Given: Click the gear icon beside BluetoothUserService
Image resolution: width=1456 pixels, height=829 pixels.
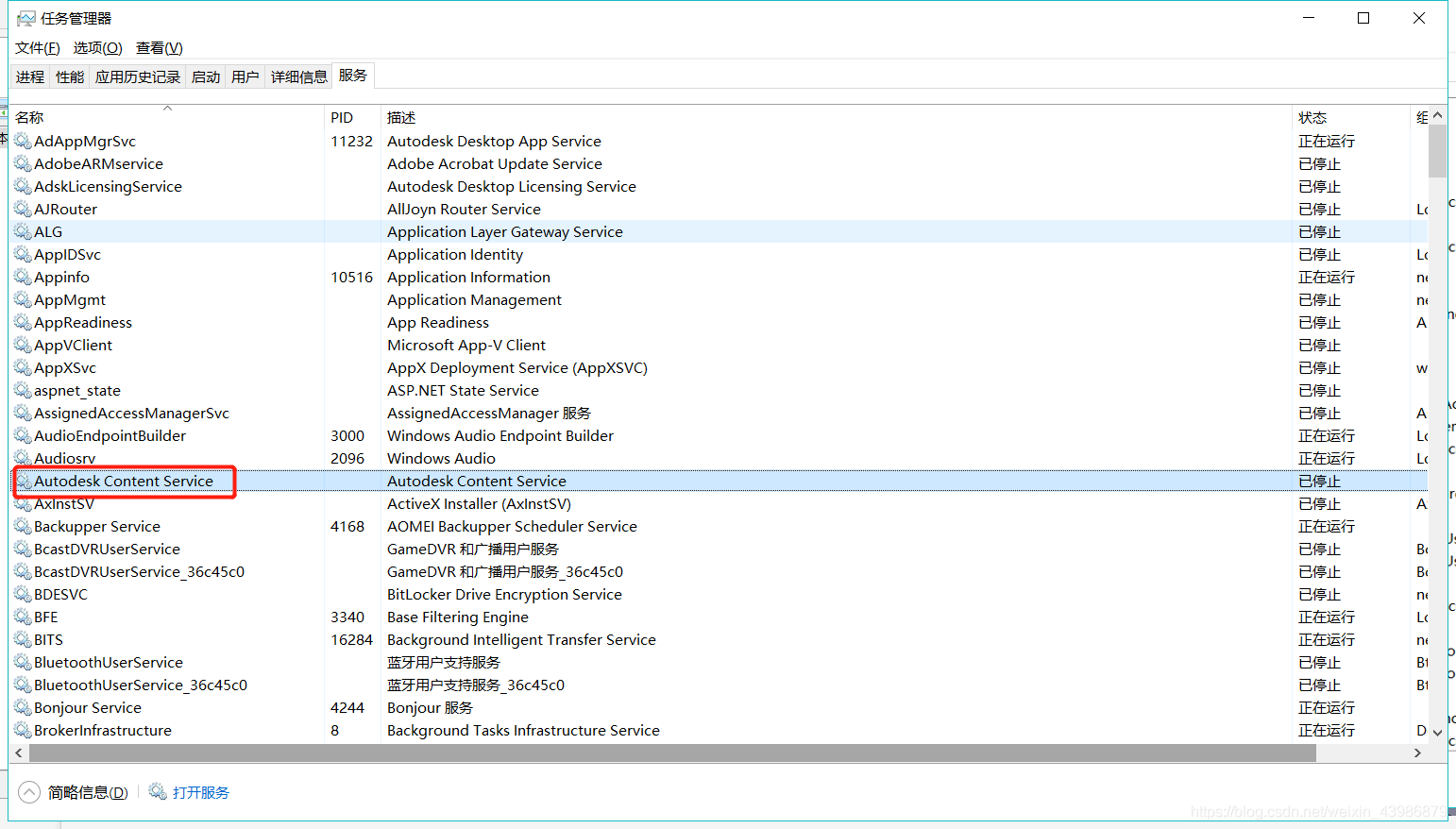Looking at the screenshot, I should pyautogui.click(x=23, y=662).
